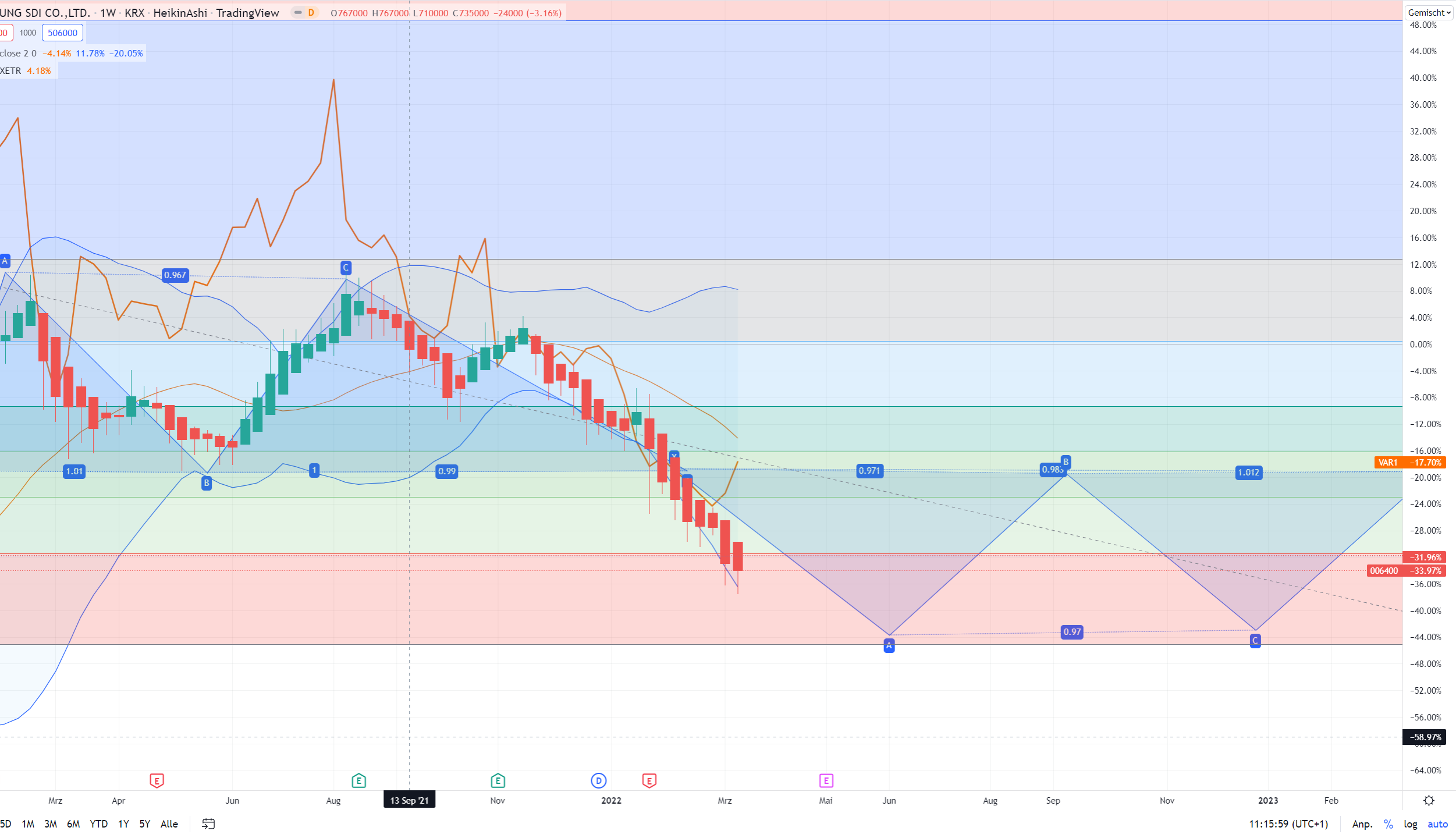
Task: Click the blue dividend D marker
Action: [x=598, y=780]
